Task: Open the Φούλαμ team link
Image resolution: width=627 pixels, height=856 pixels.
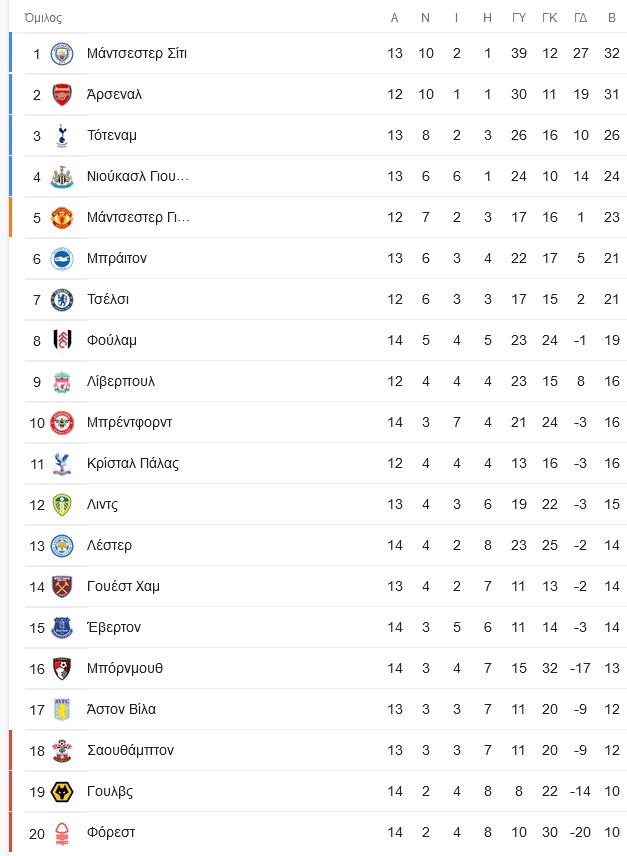Action: pyautogui.click(x=111, y=340)
